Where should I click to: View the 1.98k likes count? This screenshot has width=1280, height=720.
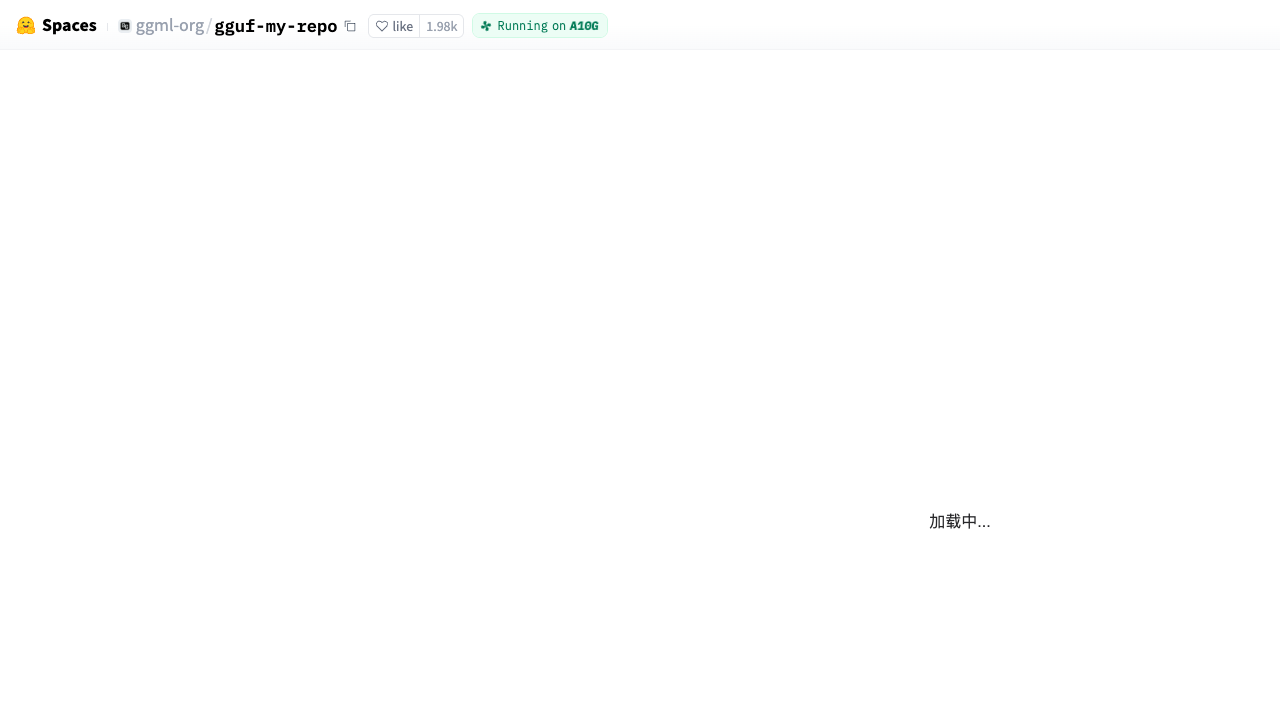(x=441, y=26)
